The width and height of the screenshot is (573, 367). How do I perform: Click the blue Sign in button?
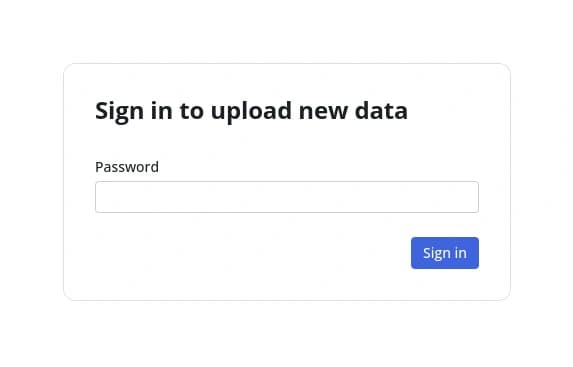coord(445,253)
